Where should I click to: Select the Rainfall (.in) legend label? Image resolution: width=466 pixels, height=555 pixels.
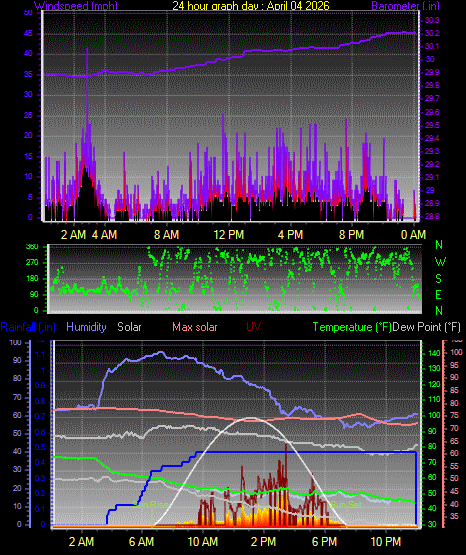point(28,327)
